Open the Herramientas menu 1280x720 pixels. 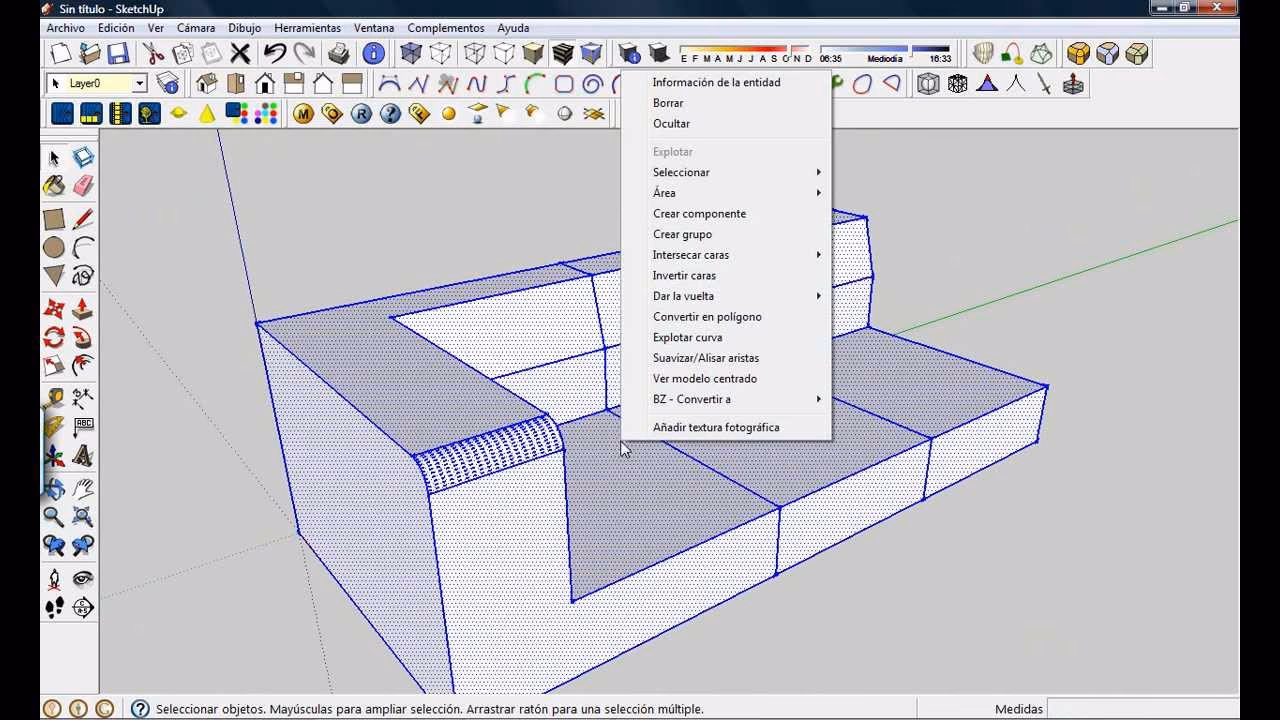pos(307,27)
